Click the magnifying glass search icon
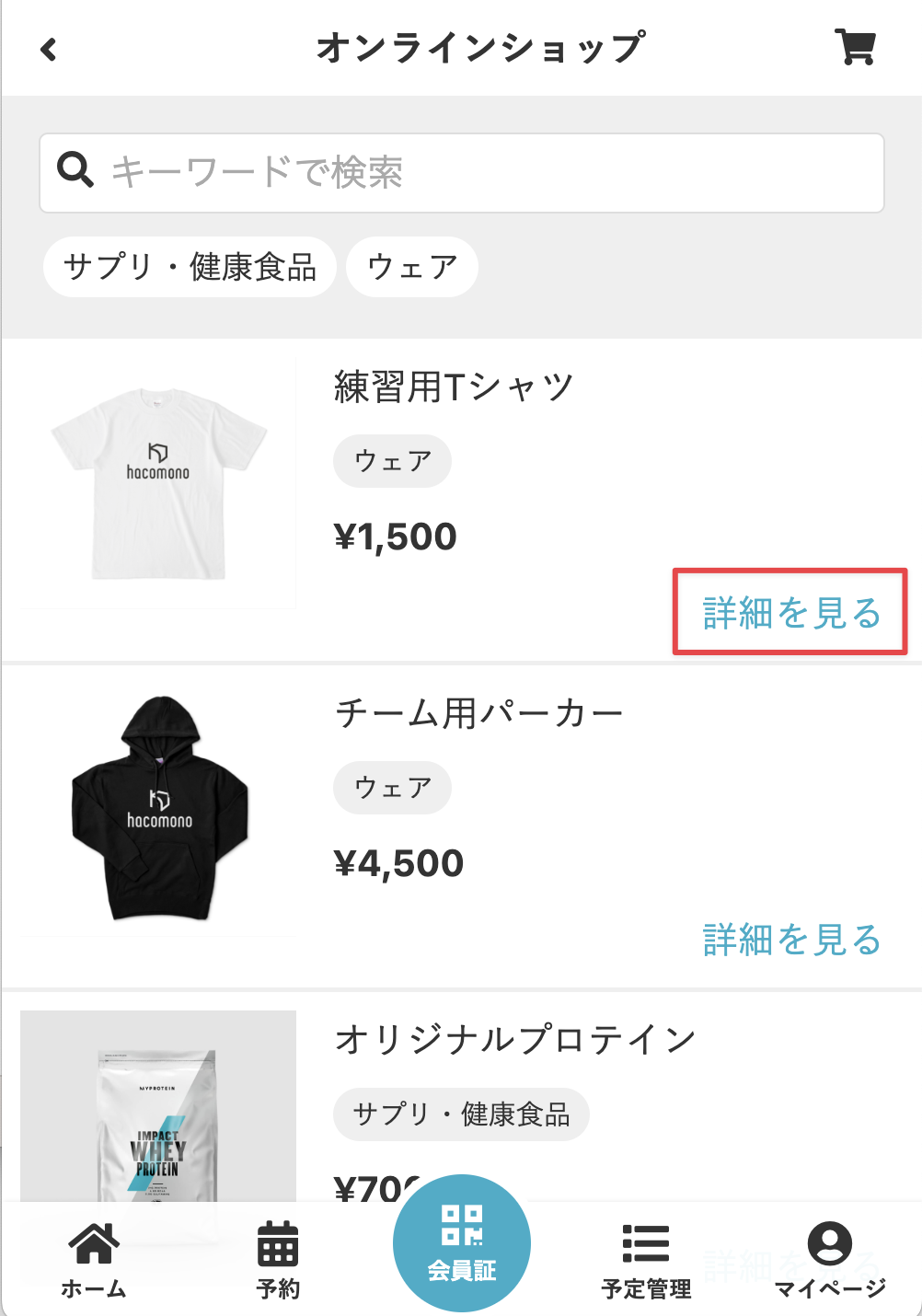The width and height of the screenshot is (922, 1316). pyautogui.click(x=75, y=170)
